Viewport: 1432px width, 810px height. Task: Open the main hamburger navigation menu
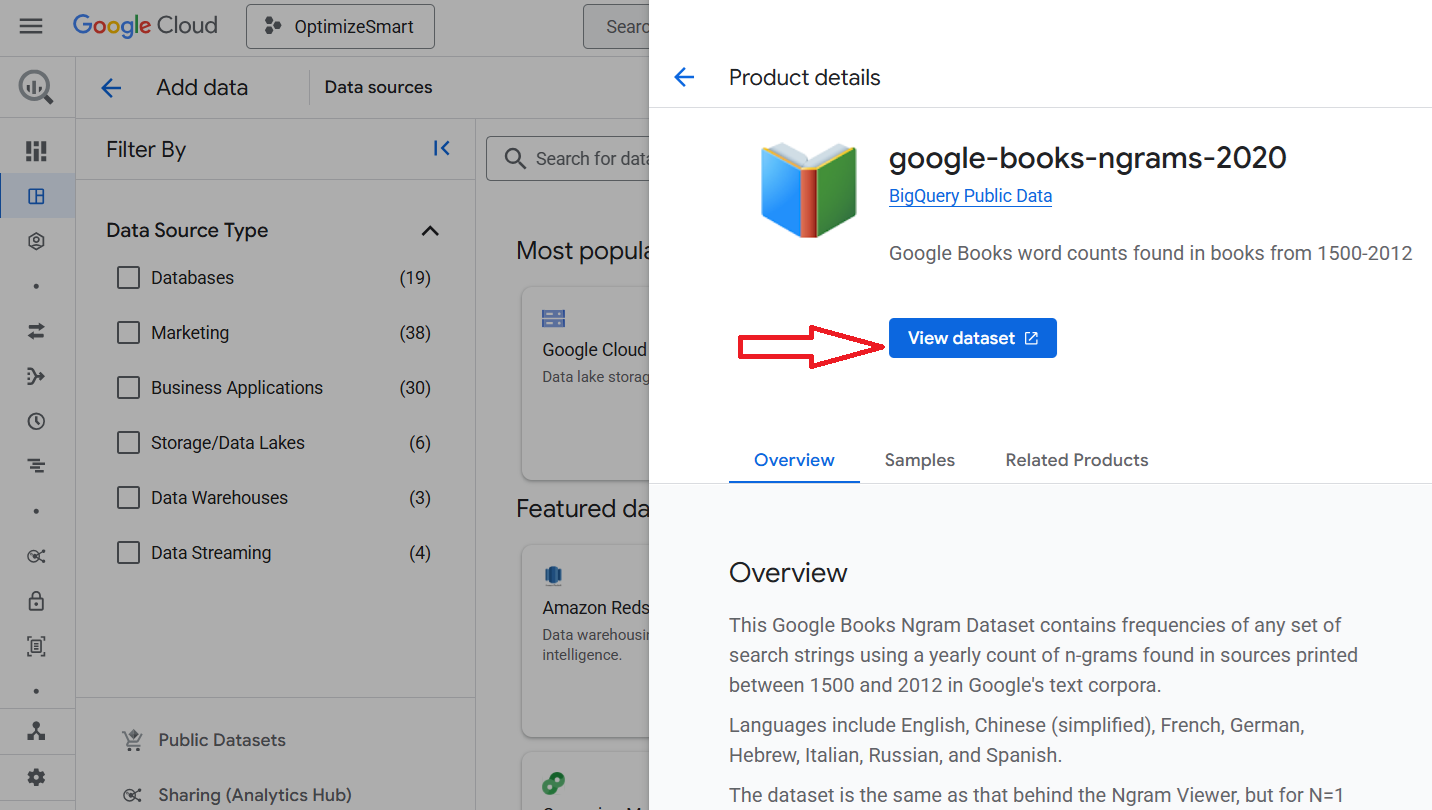(x=31, y=26)
